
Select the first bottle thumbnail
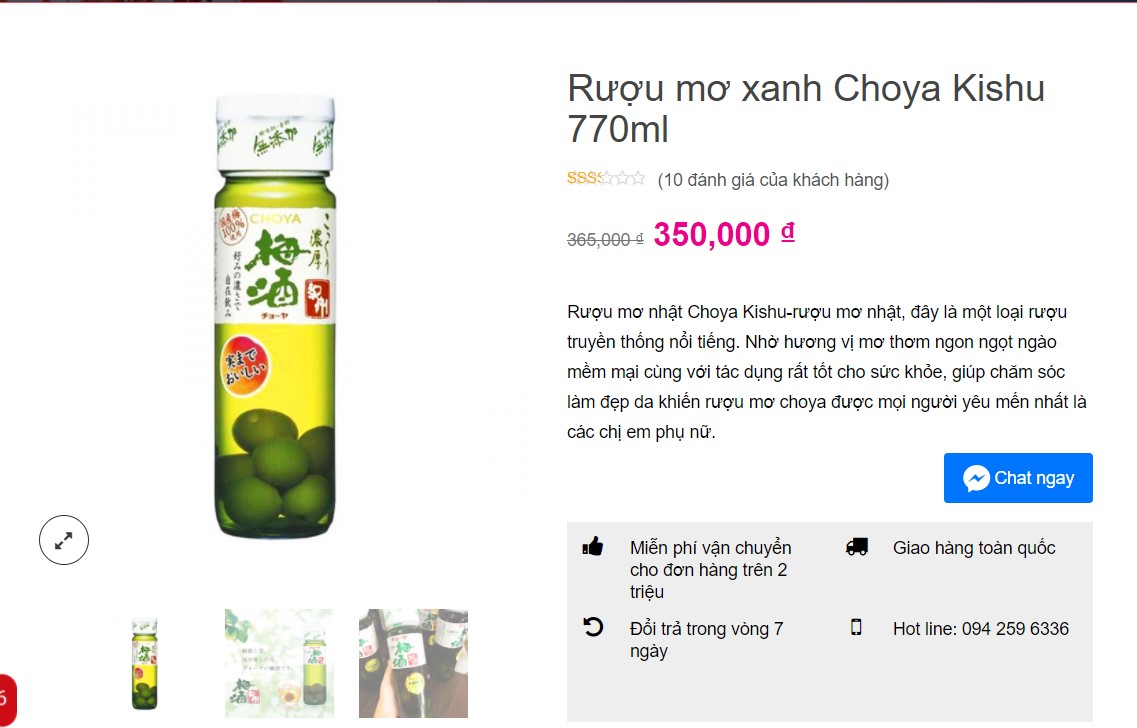tap(144, 663)
